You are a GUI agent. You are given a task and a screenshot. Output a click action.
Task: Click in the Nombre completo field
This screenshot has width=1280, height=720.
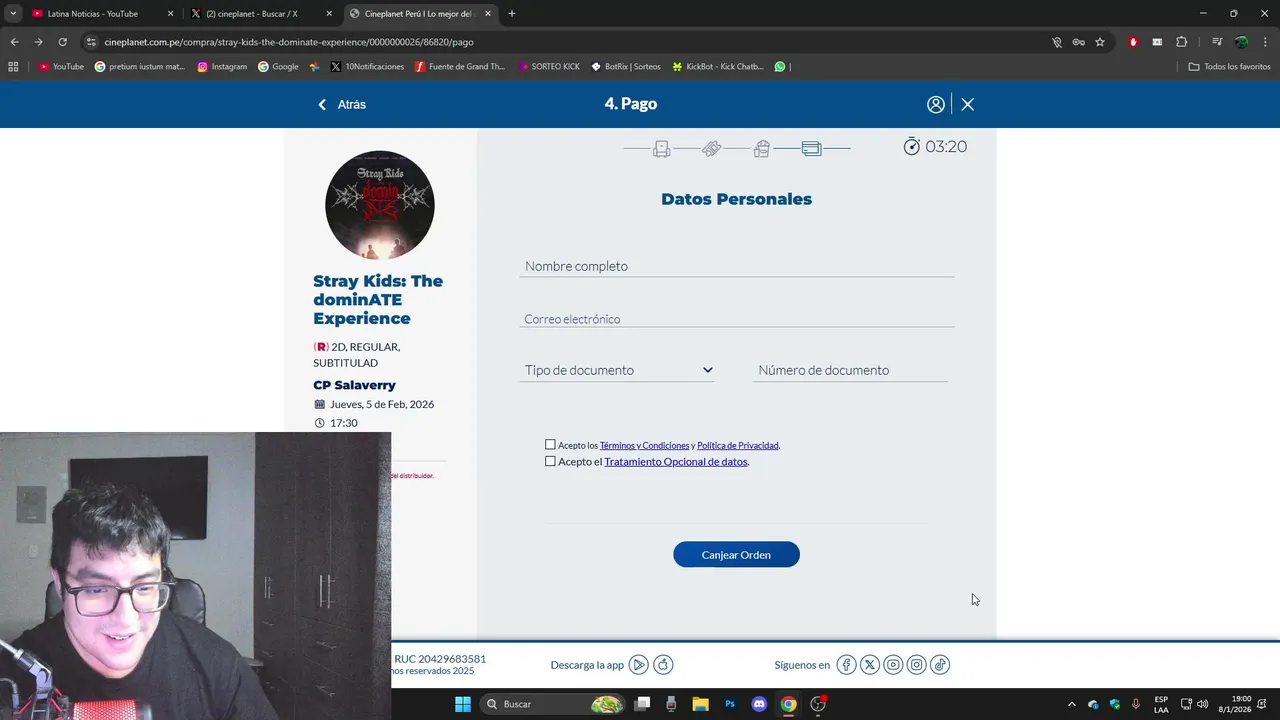737,266
